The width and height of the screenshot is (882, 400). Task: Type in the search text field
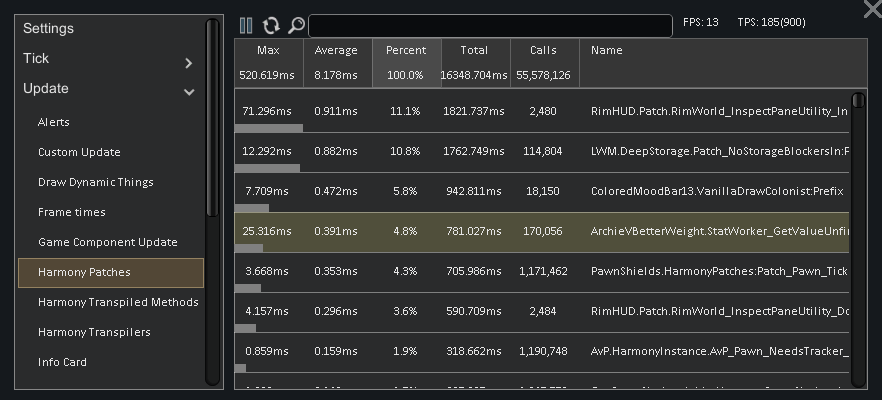click(x=490, y=26)
